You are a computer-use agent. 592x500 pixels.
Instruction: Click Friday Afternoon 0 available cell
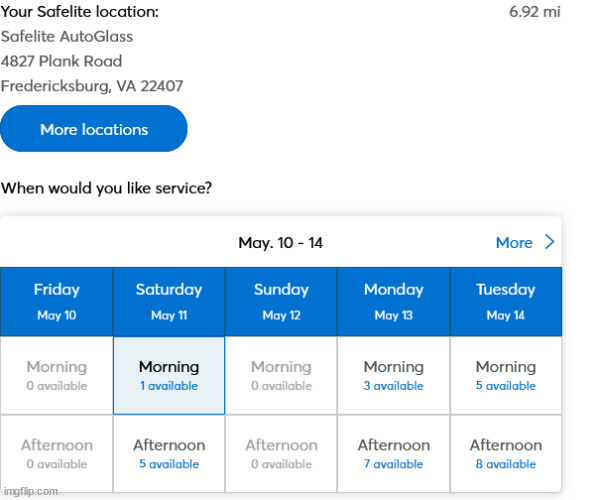pos(57,453)
